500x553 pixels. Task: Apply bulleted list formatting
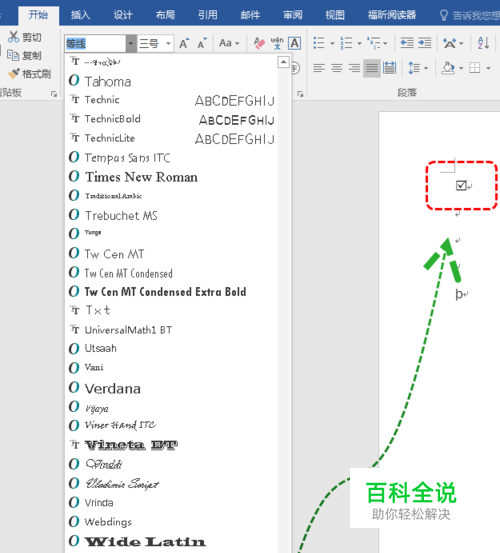319,43
